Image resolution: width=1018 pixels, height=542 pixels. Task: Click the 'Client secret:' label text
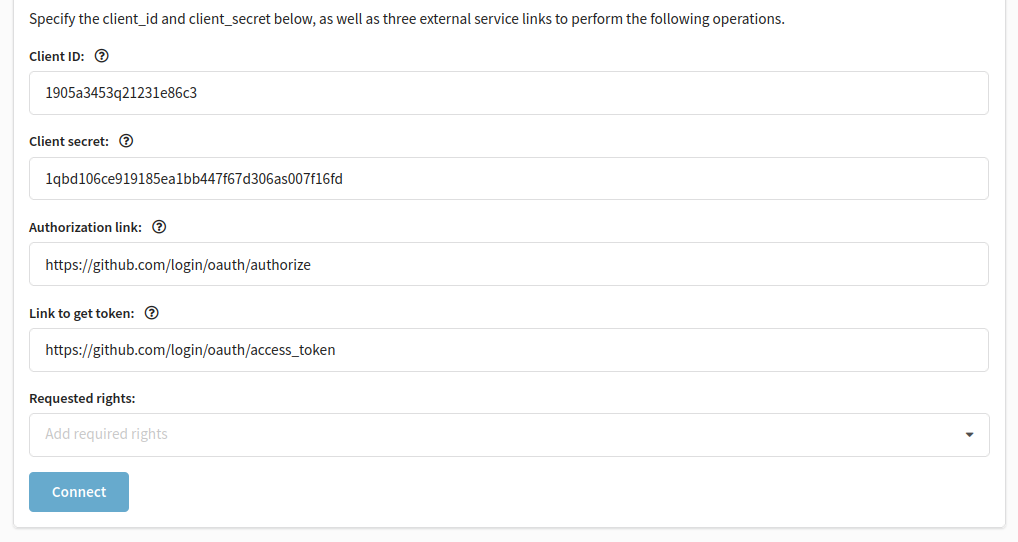69,142
